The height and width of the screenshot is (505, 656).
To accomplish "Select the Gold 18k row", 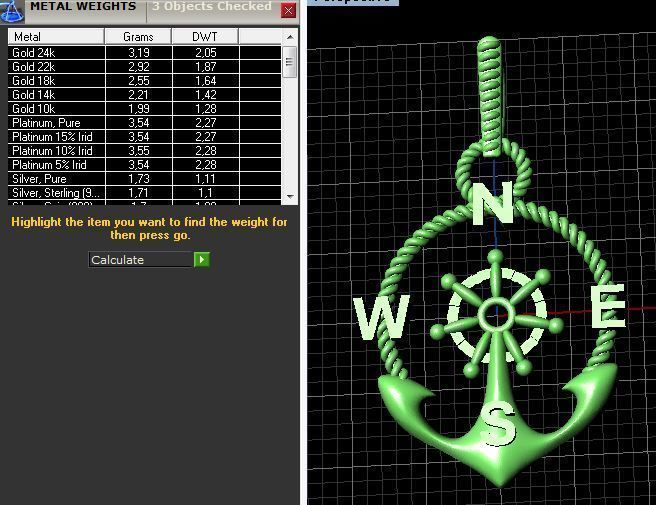I will point(144,81).
